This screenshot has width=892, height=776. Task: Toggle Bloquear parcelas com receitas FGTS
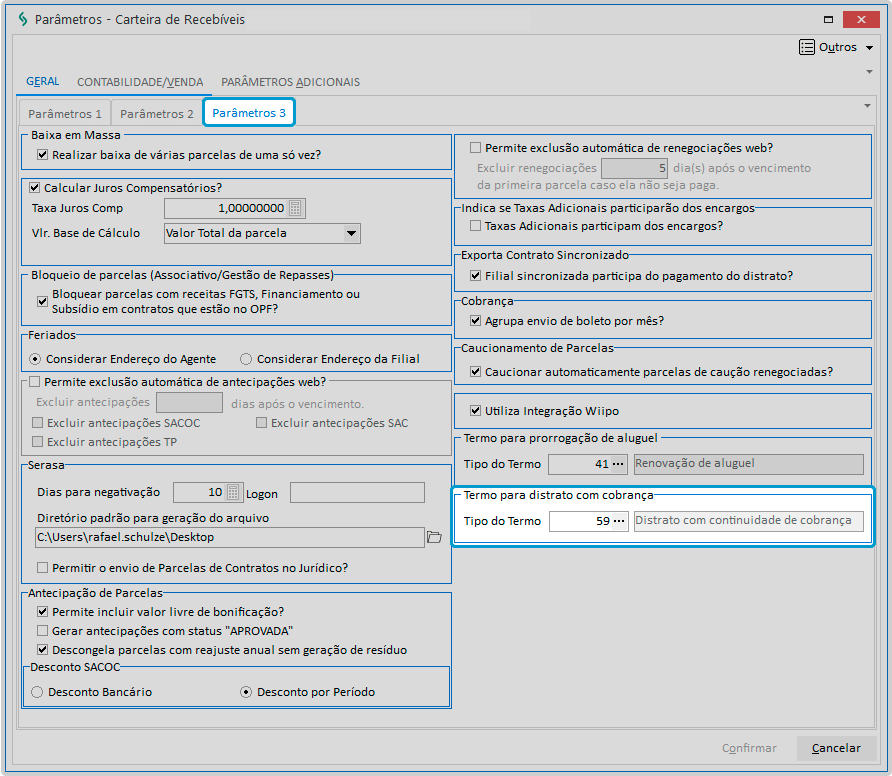coord(43,302)
